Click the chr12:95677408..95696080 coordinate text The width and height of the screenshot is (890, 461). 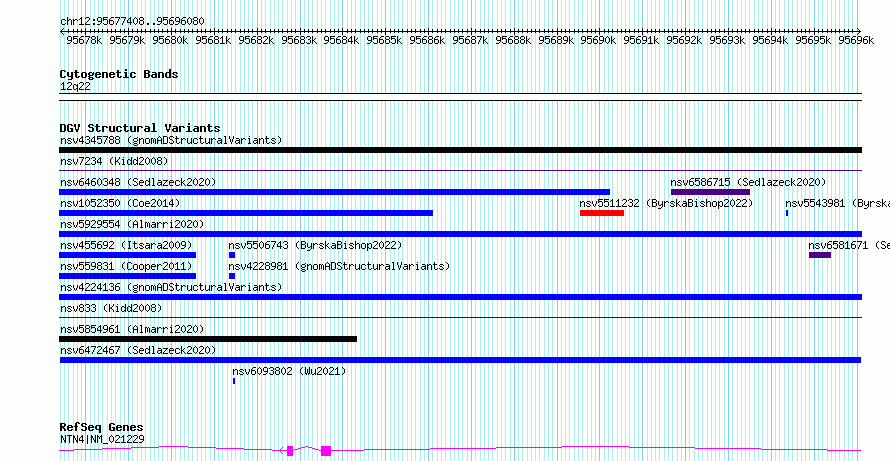tap(132, 21)
